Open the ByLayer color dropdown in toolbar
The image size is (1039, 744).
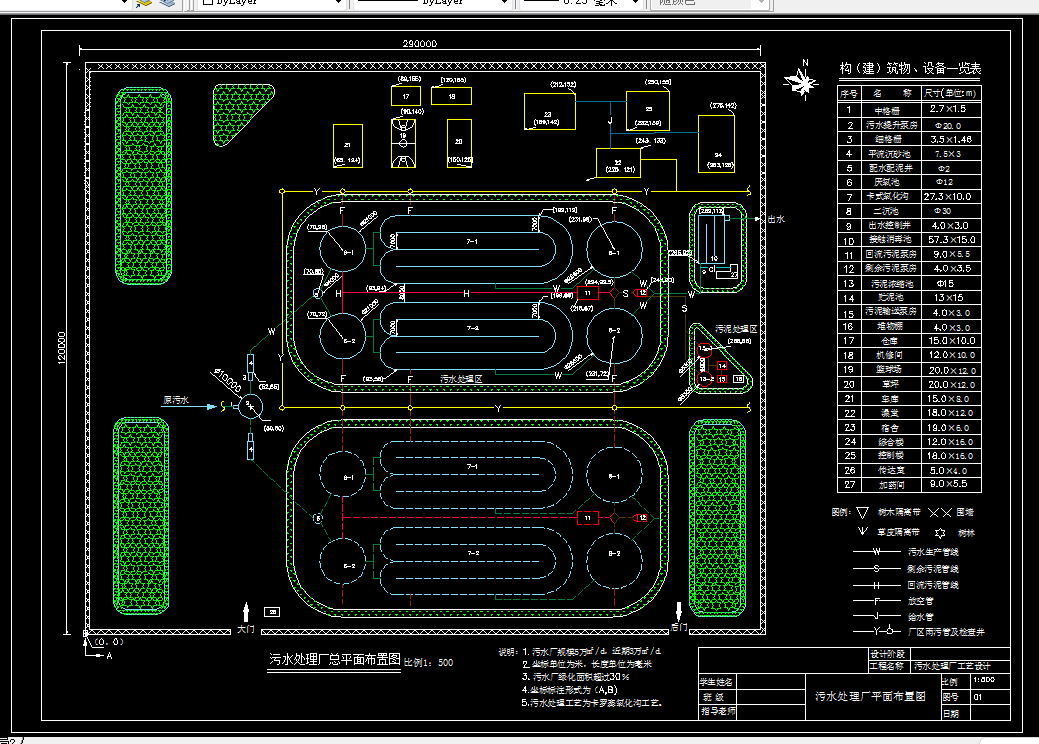pyautogui.click(x=272, y=3)
